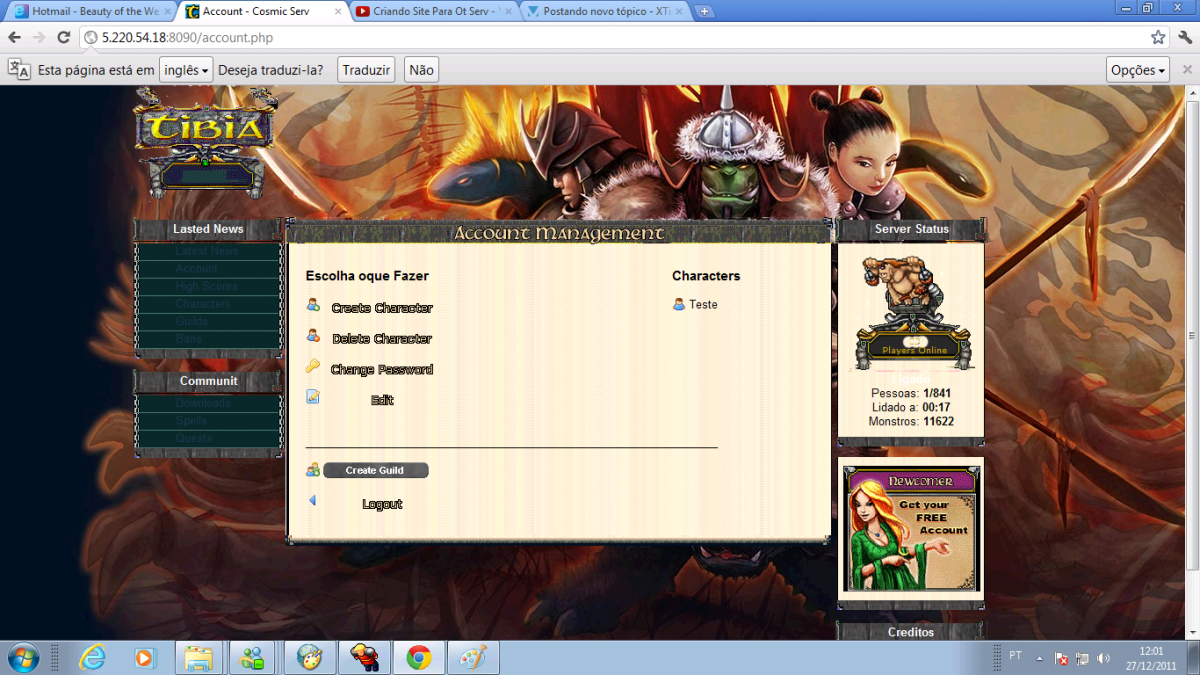Image resolution: width=1200 pixels, height=675 pixels.
Task: Click the PT language indicator in the taskbar
Action: 1016,656
